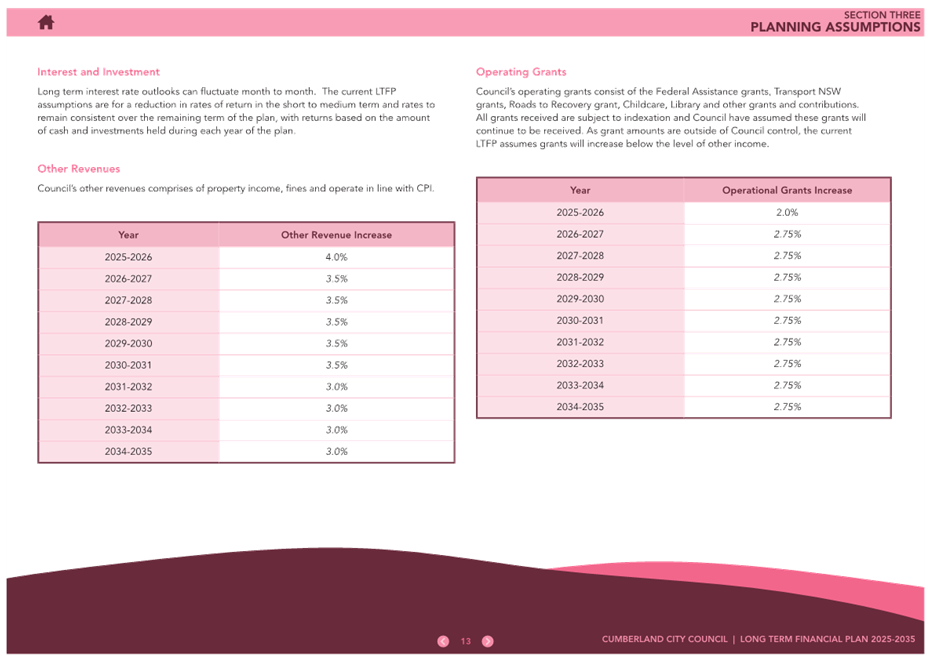This screenshot has width=930, height=660.
Task: Select the 4.0% other revenue value
Action: click(336, 257)
